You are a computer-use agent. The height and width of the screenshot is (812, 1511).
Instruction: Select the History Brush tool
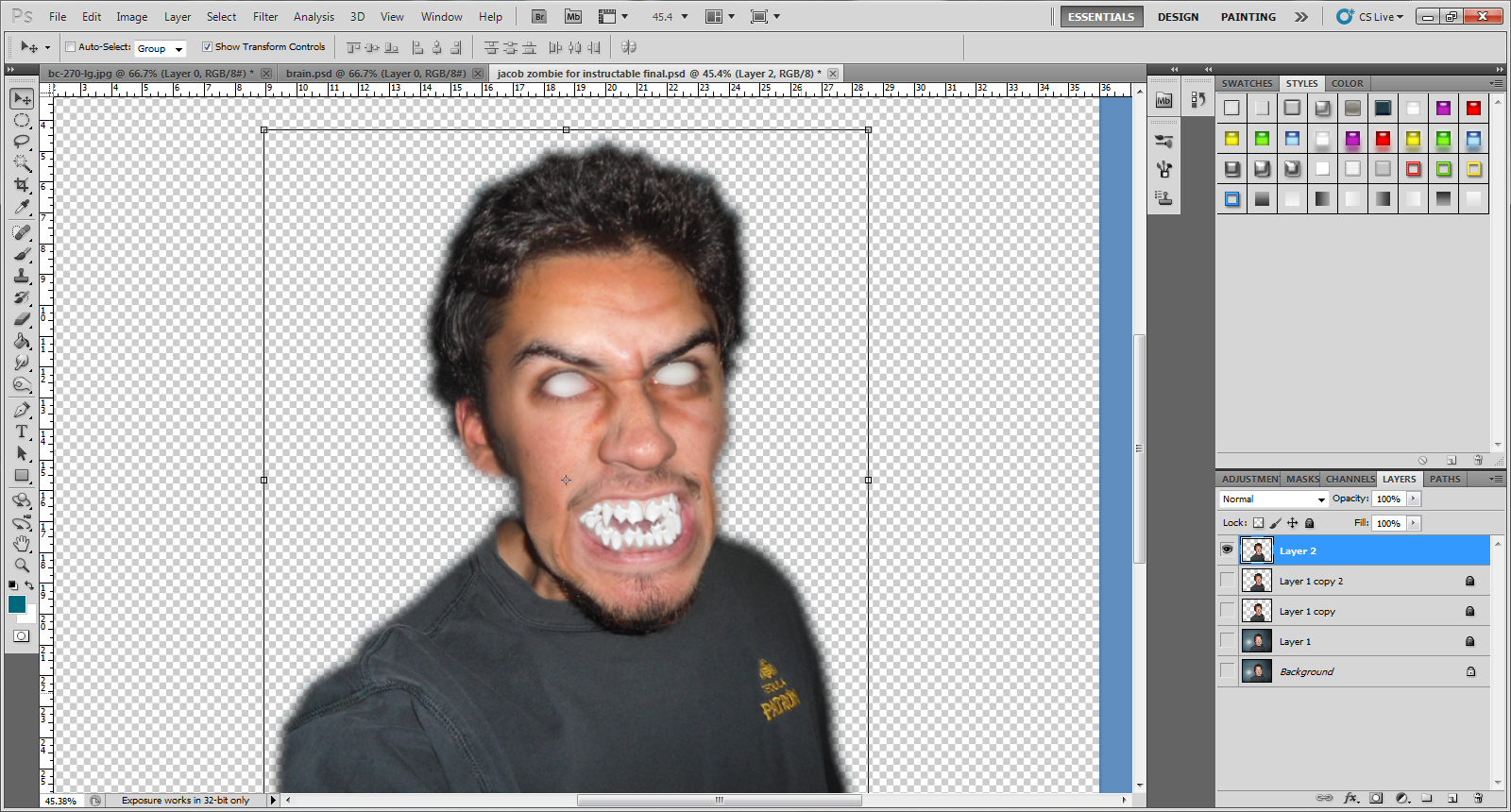(22, 297)
